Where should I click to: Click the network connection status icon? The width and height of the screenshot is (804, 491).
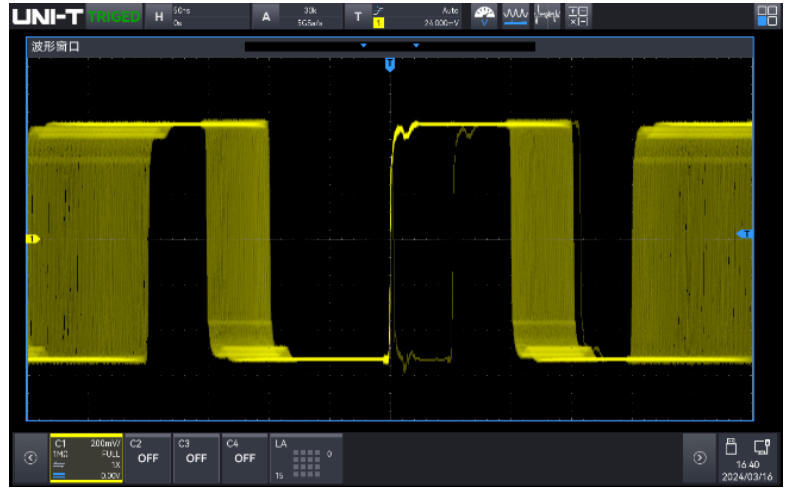coord(761,447)
